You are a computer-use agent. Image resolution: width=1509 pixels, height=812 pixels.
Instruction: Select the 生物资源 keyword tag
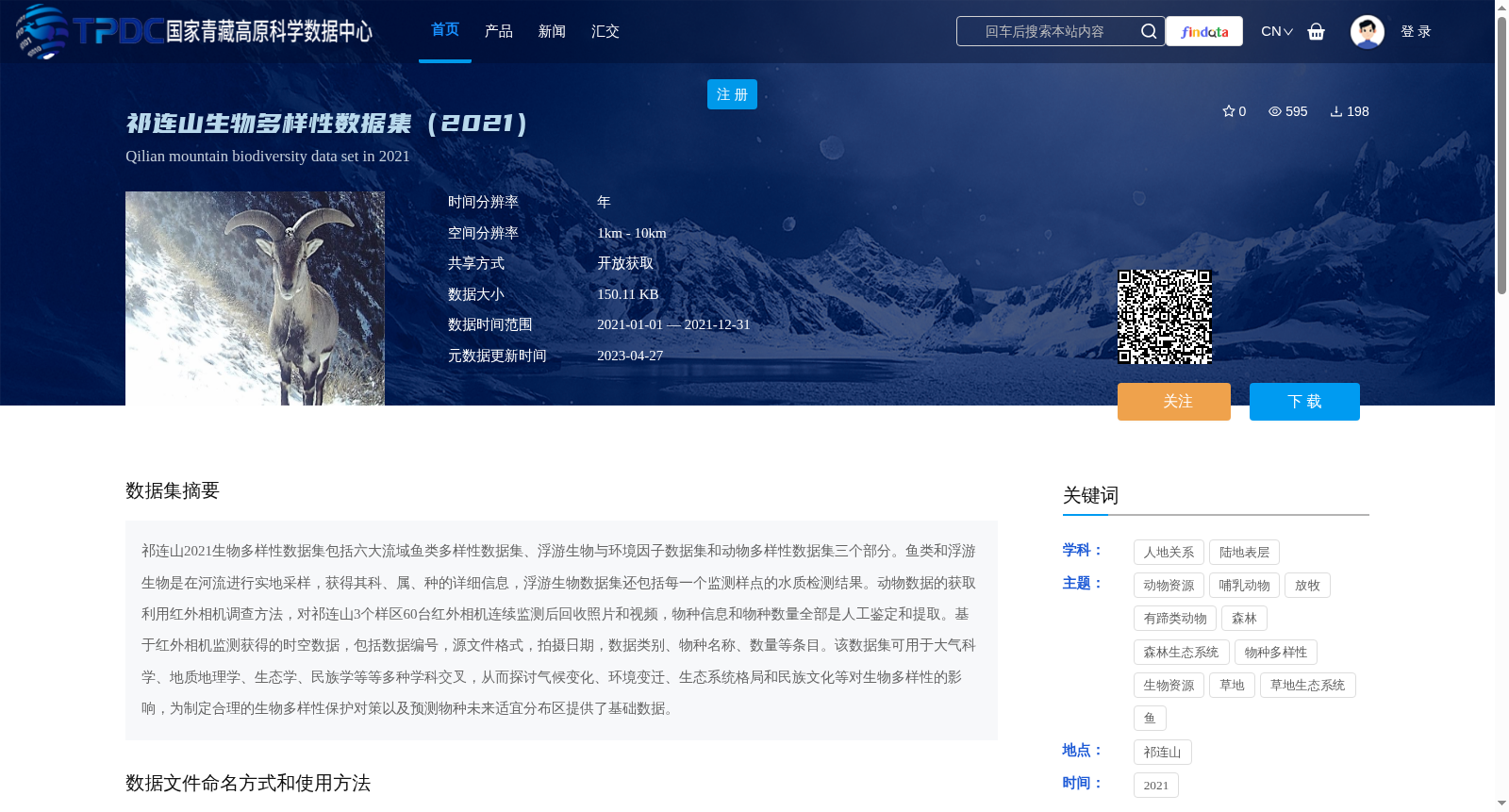pyautogui.click(x=1169, y=686)
